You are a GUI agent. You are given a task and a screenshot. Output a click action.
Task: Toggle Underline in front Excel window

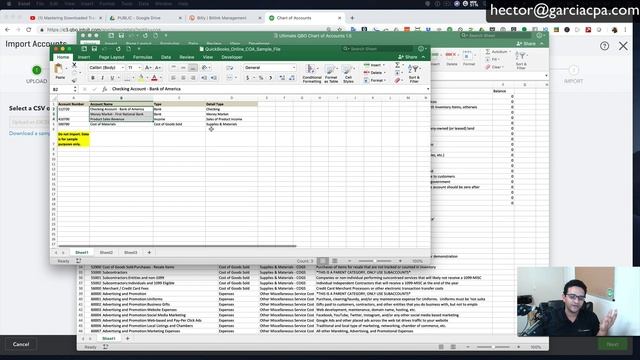tap(112, 78)
